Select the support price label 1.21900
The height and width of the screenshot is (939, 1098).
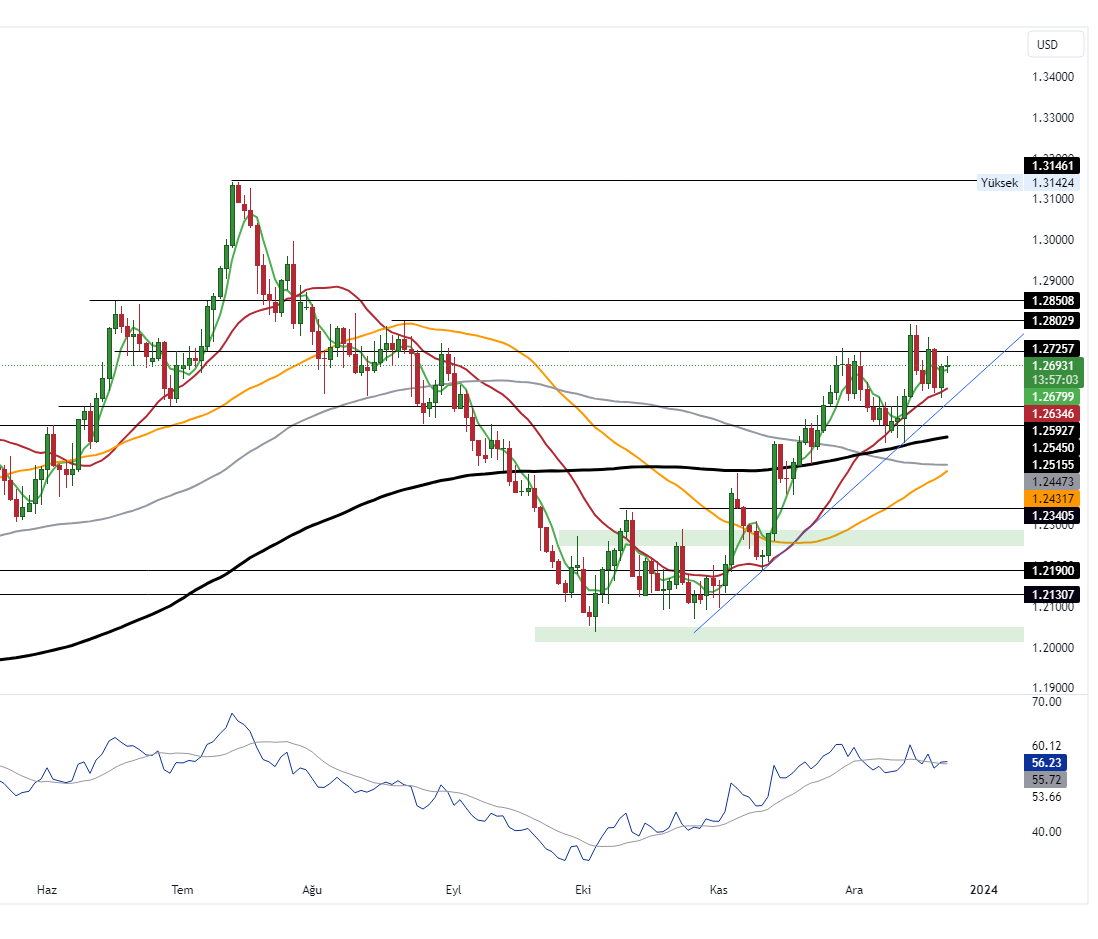click(x=1051, y=570)
